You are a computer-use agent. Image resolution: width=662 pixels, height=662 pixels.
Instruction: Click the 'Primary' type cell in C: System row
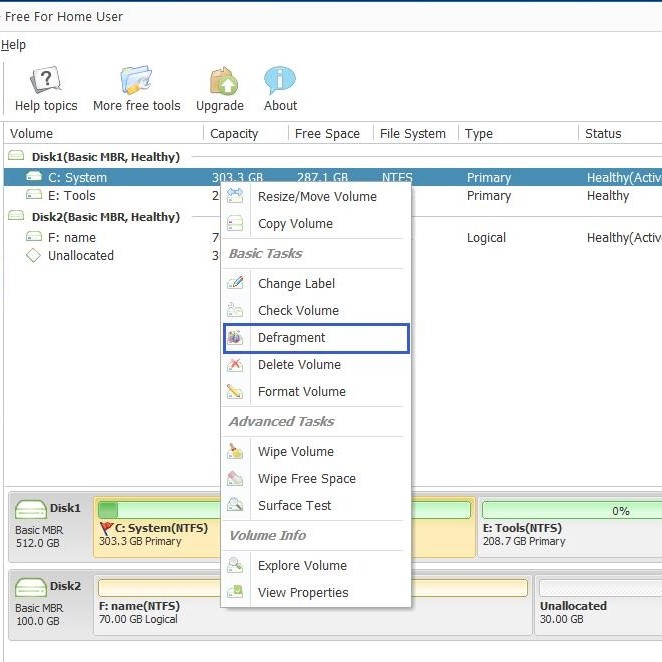pyautogui.click(x=489, y=177)
